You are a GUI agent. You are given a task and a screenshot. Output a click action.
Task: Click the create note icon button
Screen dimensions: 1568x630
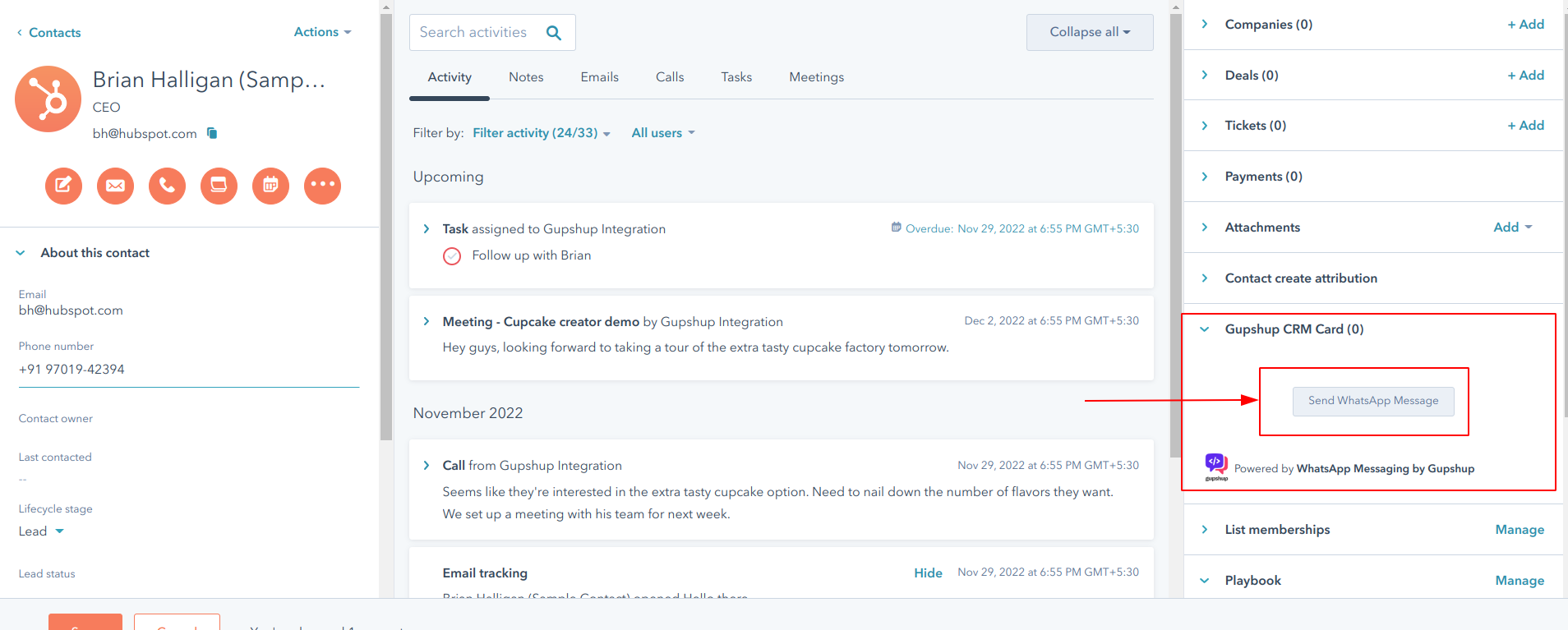63,186
